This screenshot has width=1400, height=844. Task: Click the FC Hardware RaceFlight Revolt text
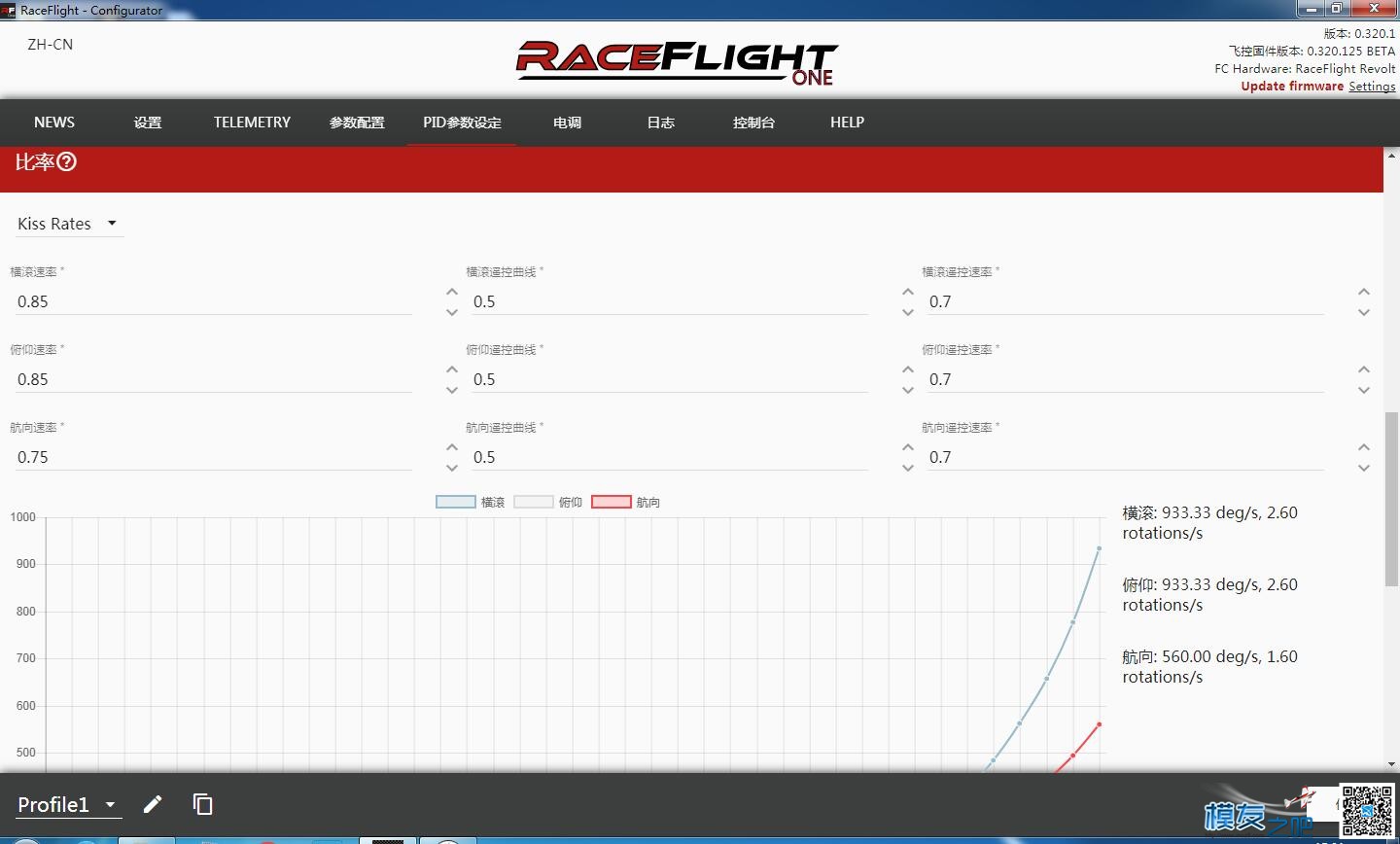tap(1305, 69)
